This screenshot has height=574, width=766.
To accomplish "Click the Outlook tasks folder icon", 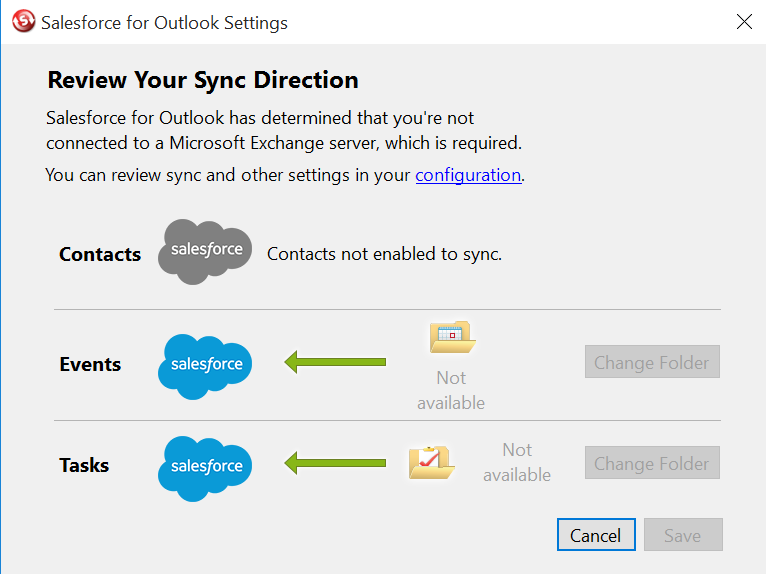I will [431, 462].
